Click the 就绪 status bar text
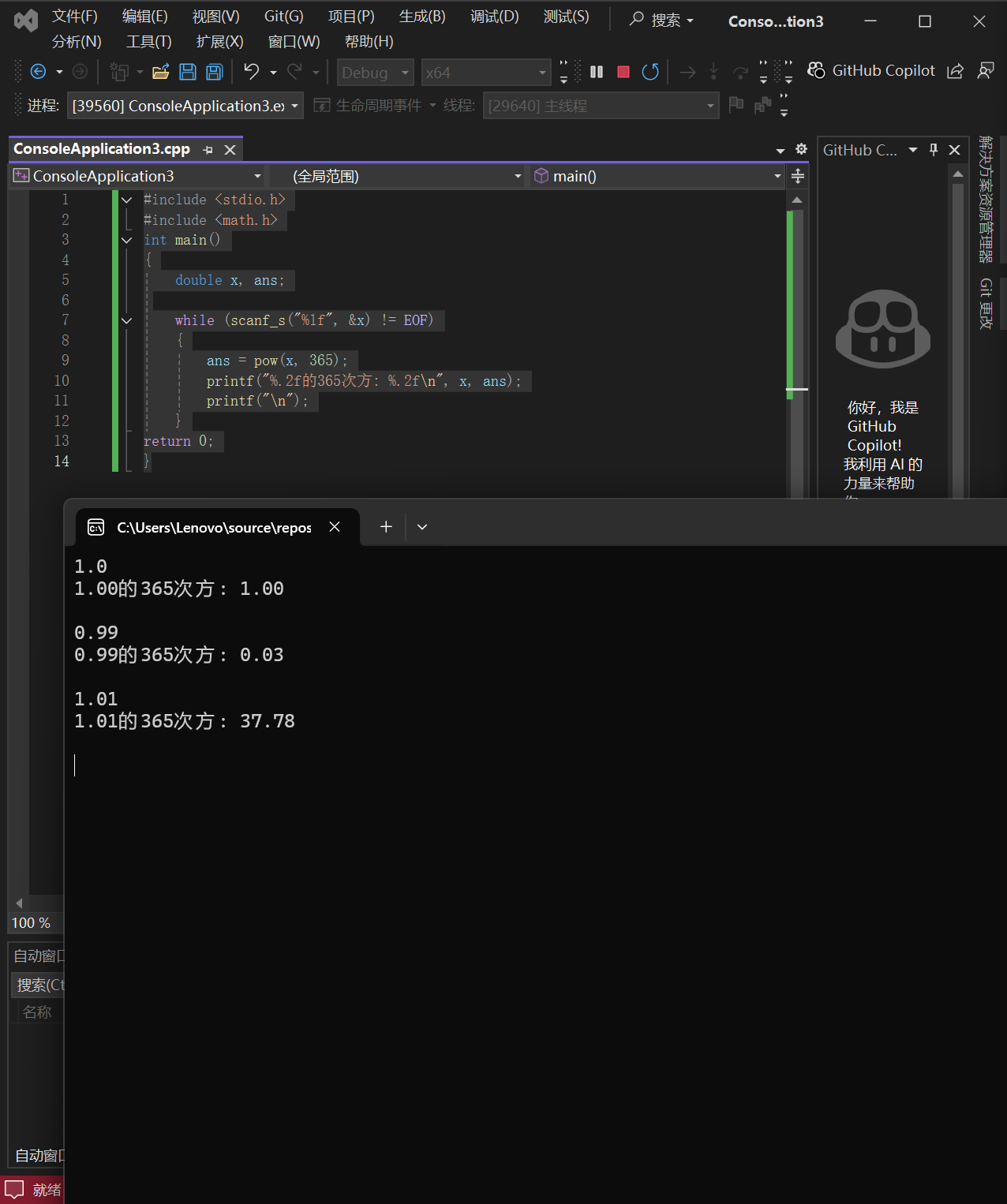 pos(47,1190)
